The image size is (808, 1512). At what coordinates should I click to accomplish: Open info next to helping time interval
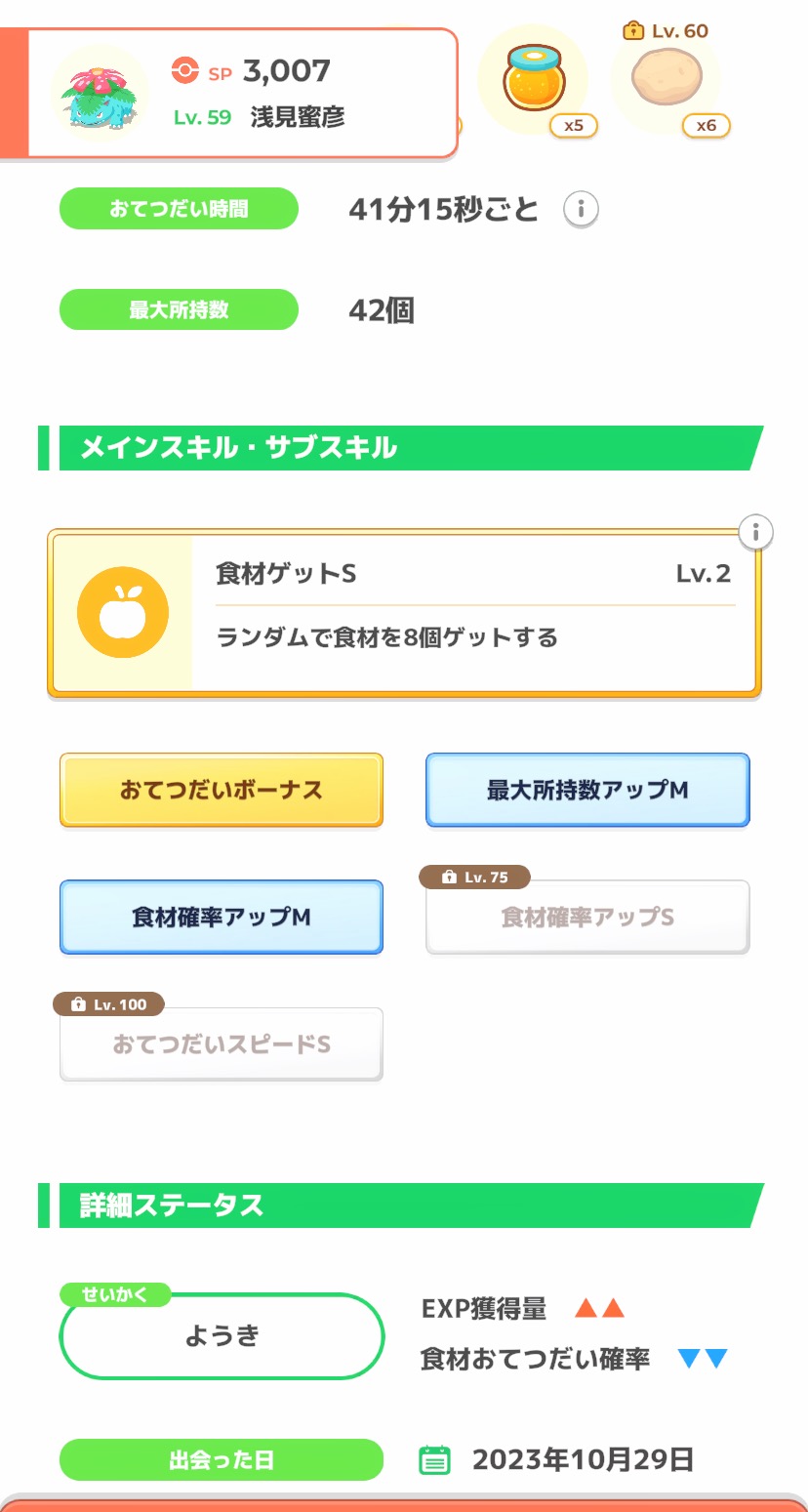[x=581, y=209]
